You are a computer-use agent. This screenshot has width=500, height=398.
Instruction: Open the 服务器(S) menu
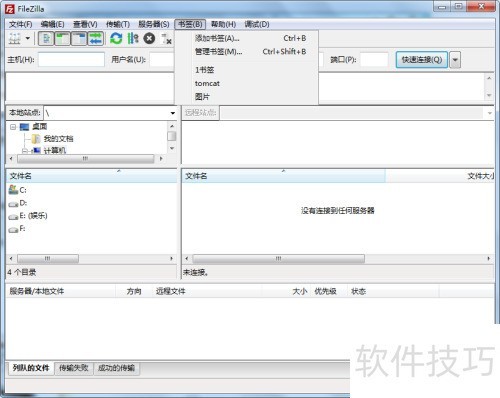pos(154,24)
